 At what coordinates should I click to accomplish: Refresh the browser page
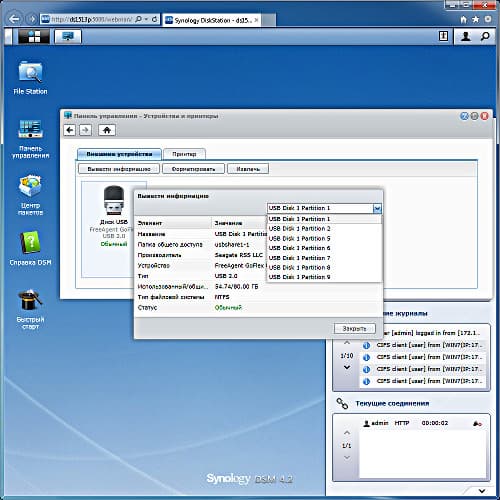tap(155, 19)
